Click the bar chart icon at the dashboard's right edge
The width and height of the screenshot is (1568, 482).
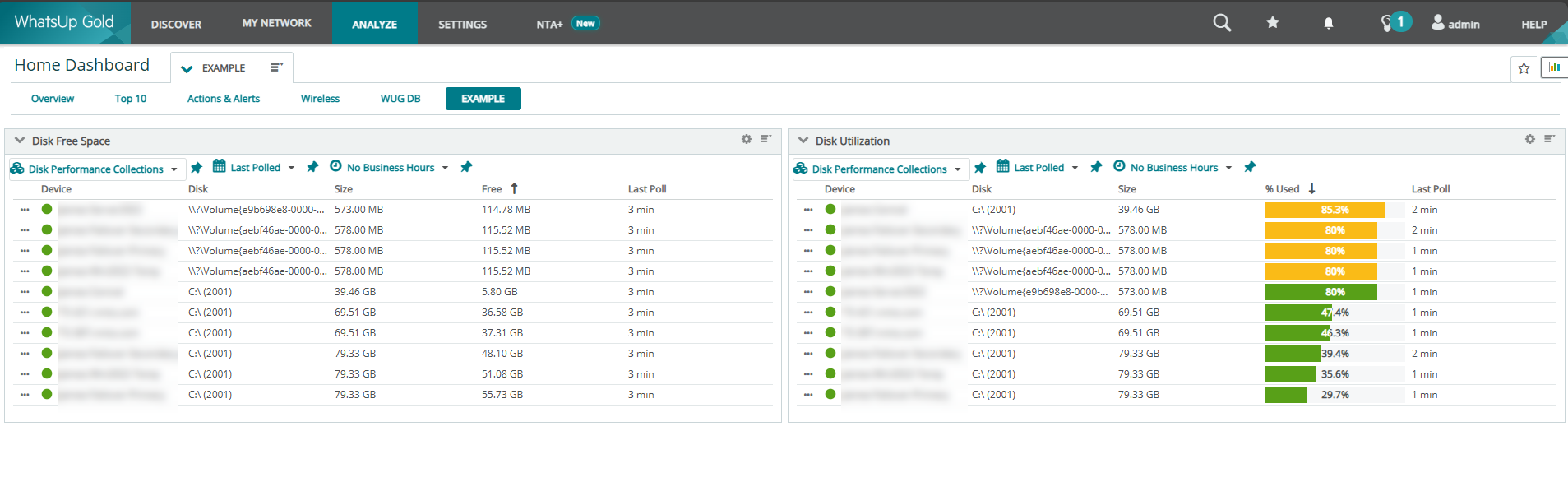point(1554,67)
